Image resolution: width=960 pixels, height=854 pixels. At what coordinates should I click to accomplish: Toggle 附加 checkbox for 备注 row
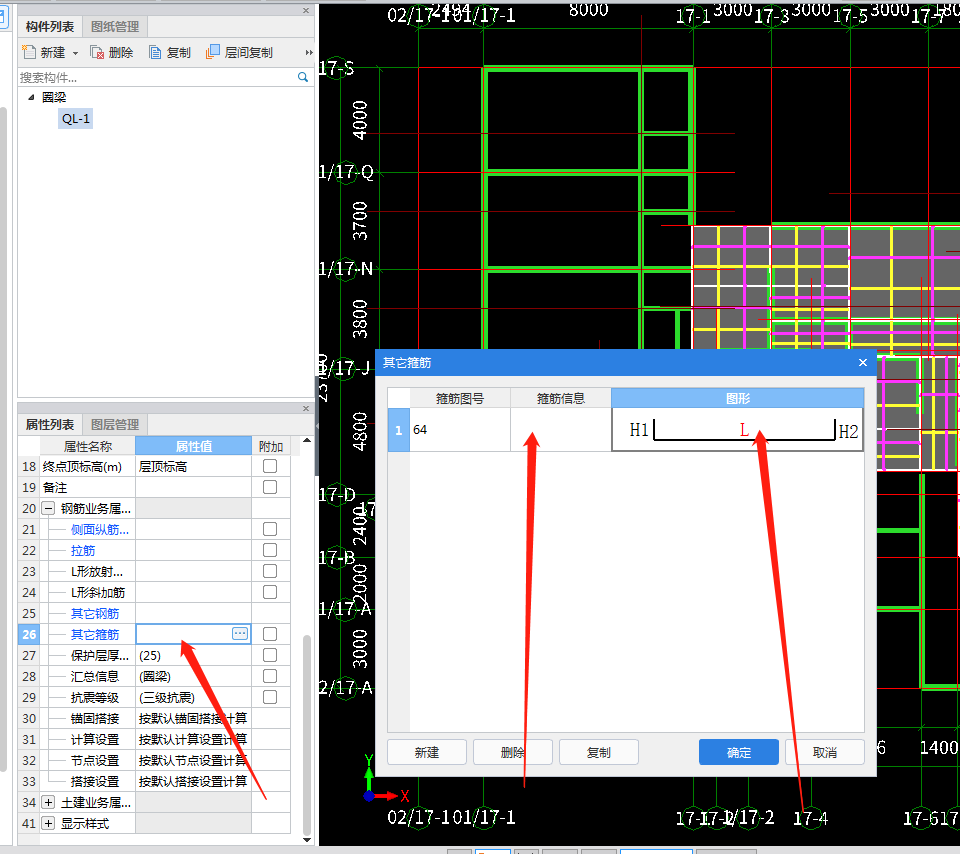(x=270, y=487)
